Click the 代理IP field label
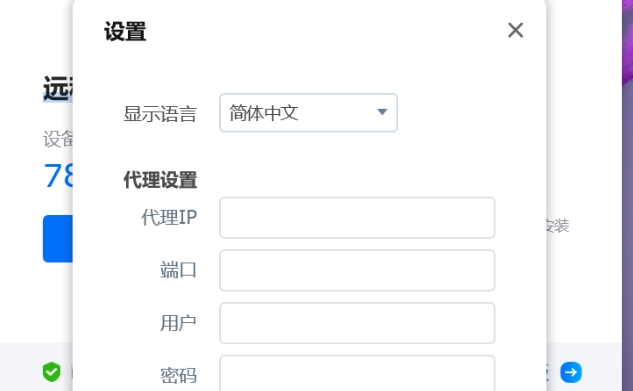The image size is (633, 391). pos(169,217)
